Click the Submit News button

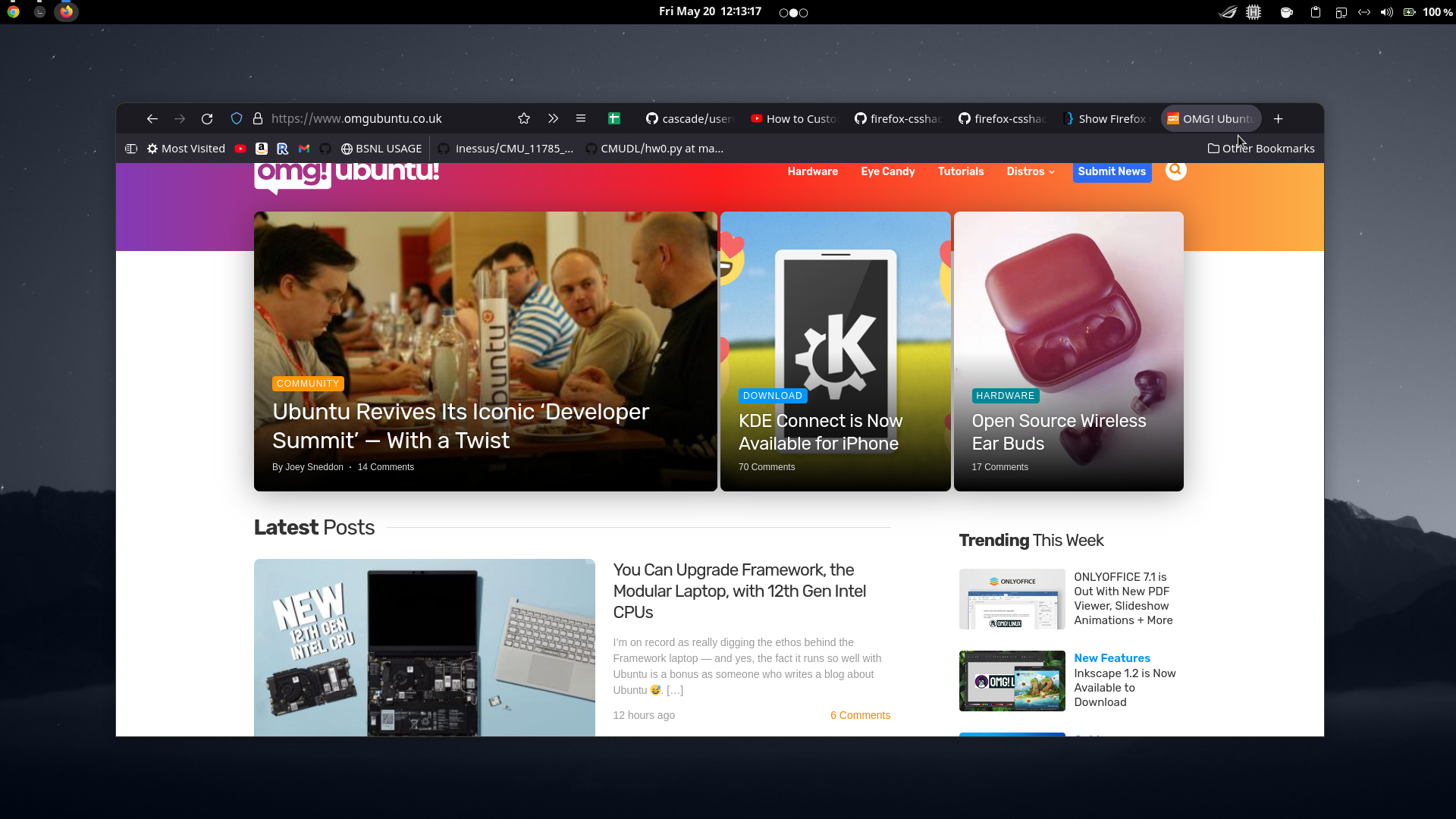point(1112,171)
